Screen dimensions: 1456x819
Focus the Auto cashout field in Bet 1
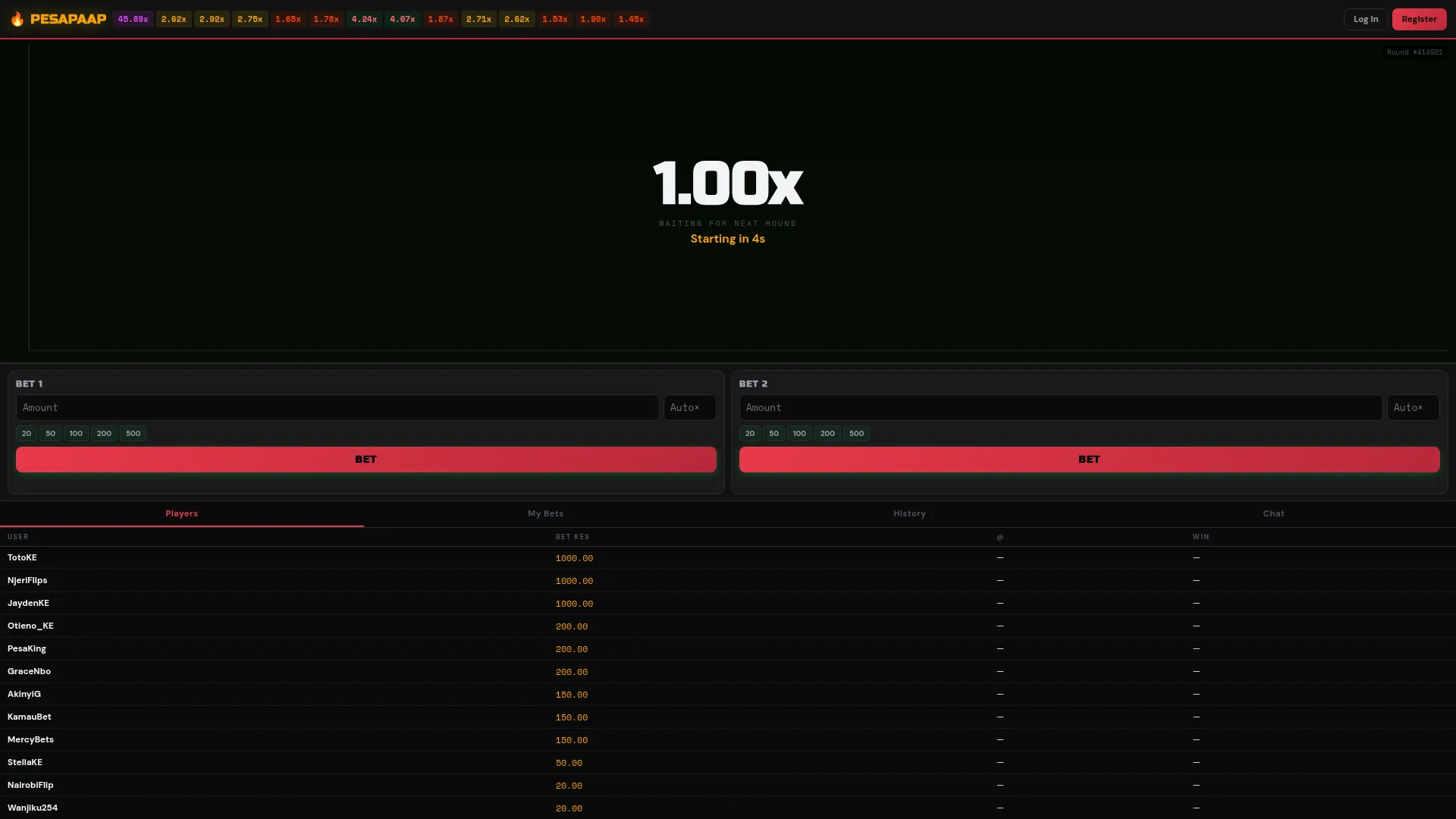coord(689,407)
